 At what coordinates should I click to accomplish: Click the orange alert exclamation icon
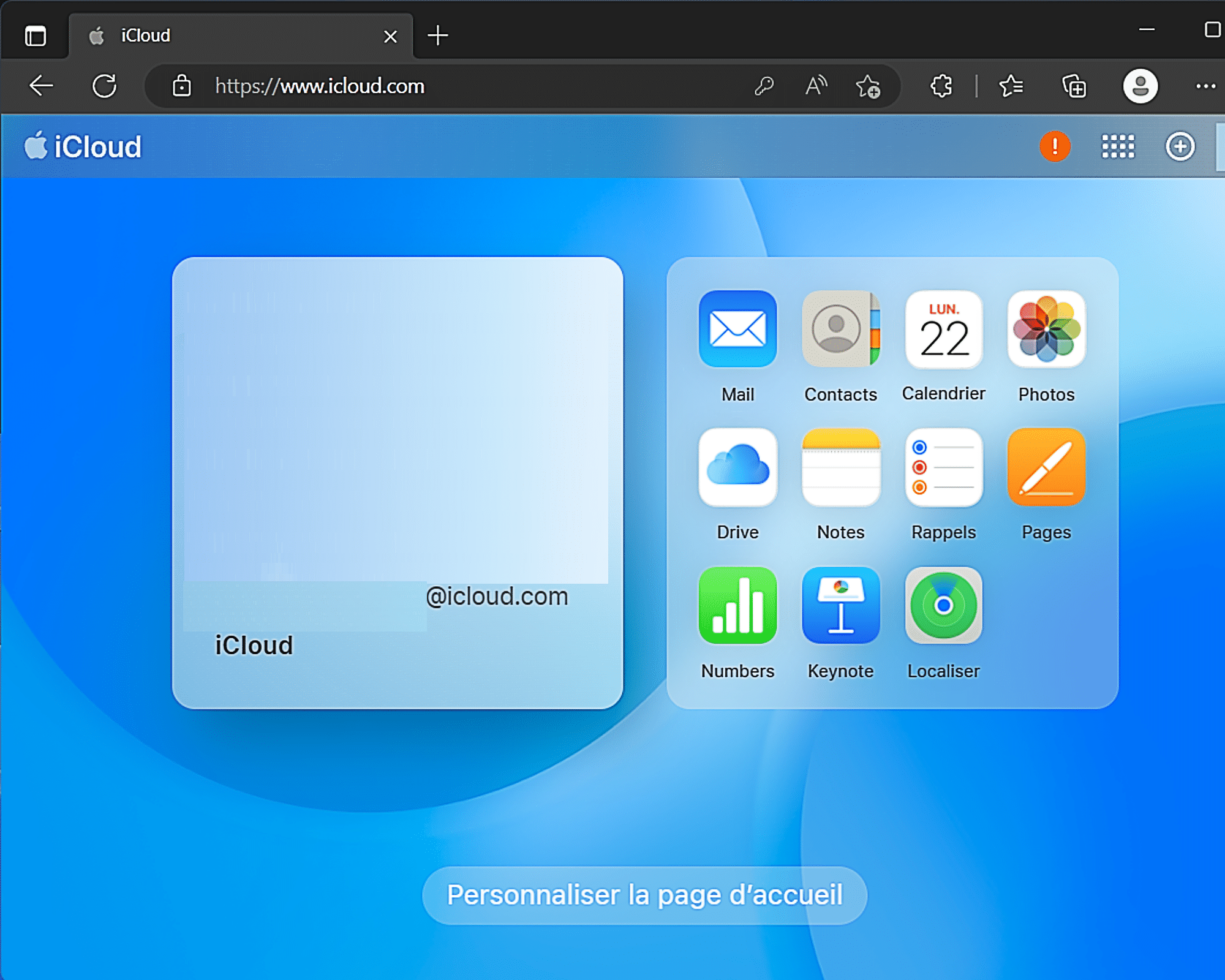click(1055, 146)
